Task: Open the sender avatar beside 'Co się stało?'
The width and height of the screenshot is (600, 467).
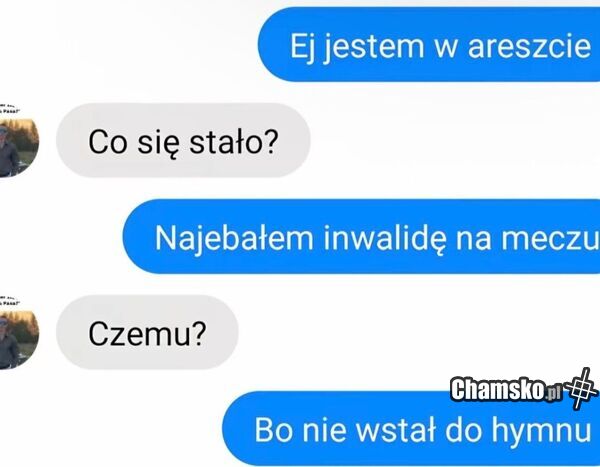Action: coord(18,148)
